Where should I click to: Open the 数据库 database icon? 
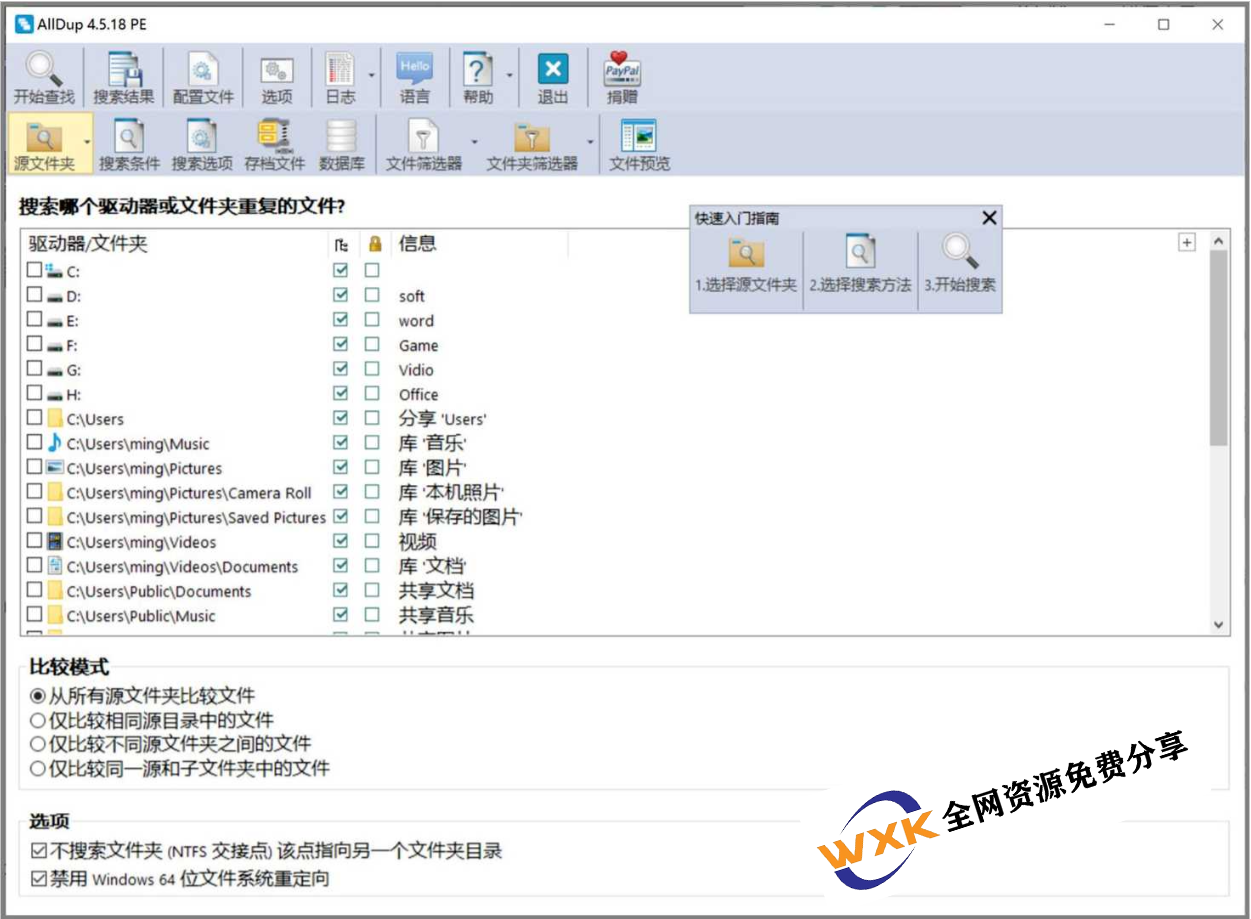tap(342, 144)
